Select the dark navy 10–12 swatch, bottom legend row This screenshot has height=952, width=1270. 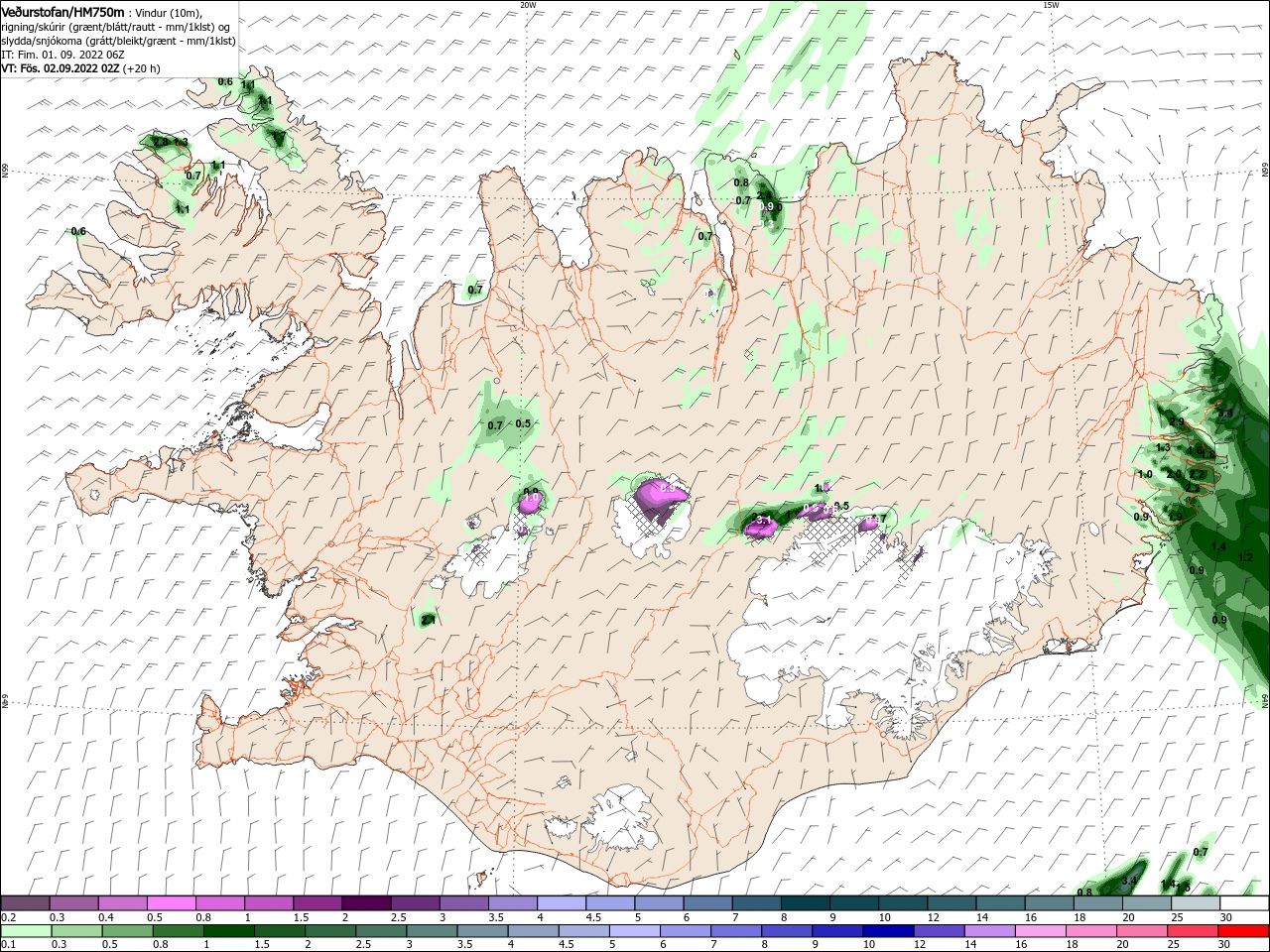click(888, 931)
